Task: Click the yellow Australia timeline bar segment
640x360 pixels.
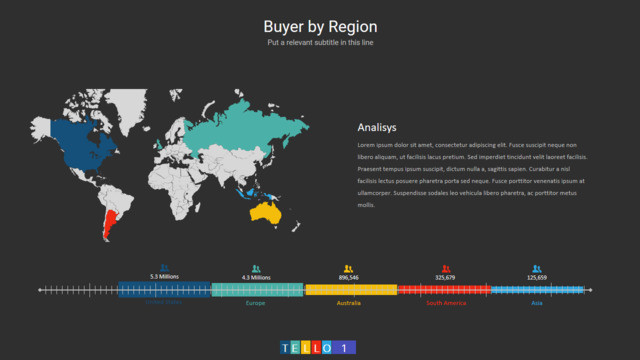Action: pyautogui.click(x=351, y=290)
